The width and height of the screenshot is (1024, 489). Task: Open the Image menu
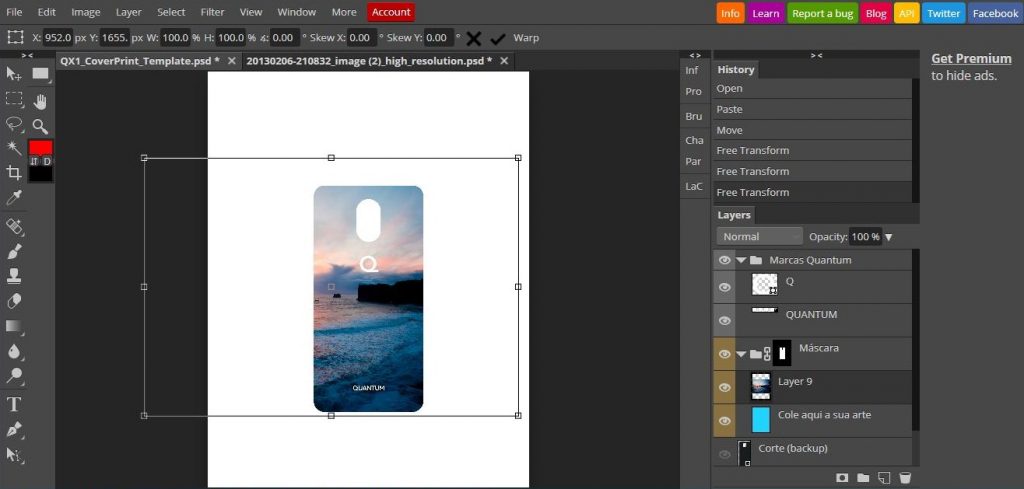86,12
